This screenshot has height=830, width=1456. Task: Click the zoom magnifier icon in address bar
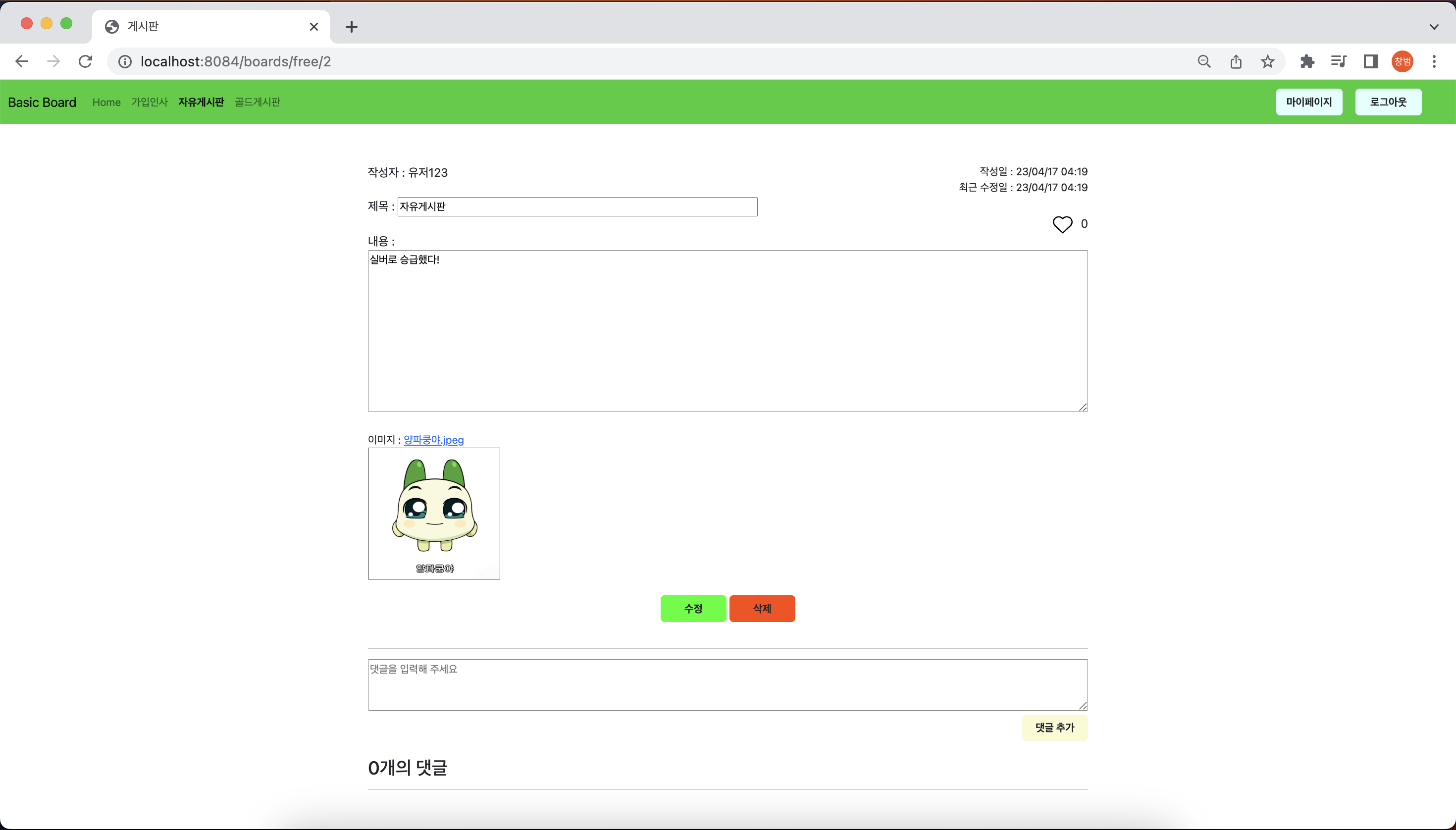pyautogui.click(x=1204, y=61)
